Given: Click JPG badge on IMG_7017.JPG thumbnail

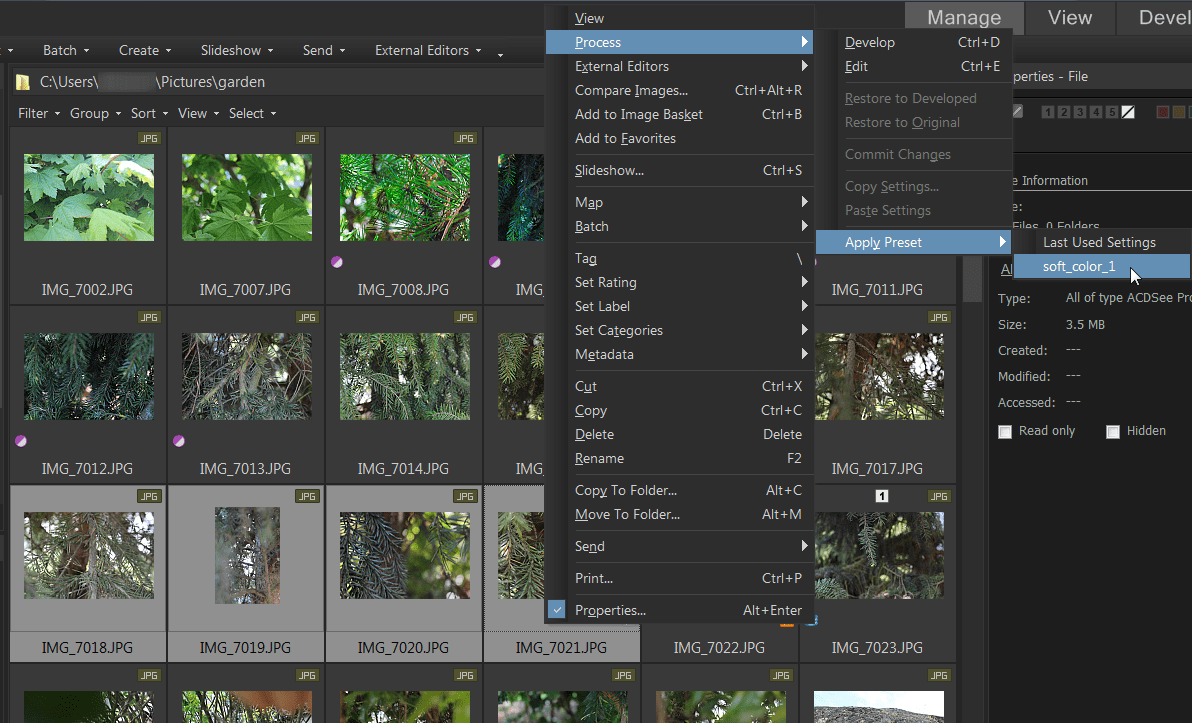Looking at the screenshot, I should [x=939, y=317].
